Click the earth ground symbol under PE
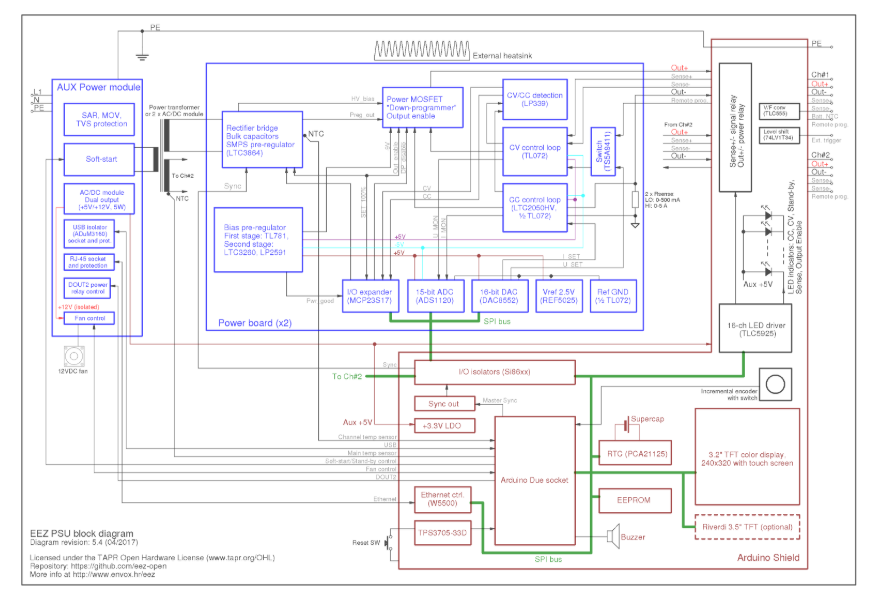The image size is (875, 608). pyautogui.click(x=142, y=55)
